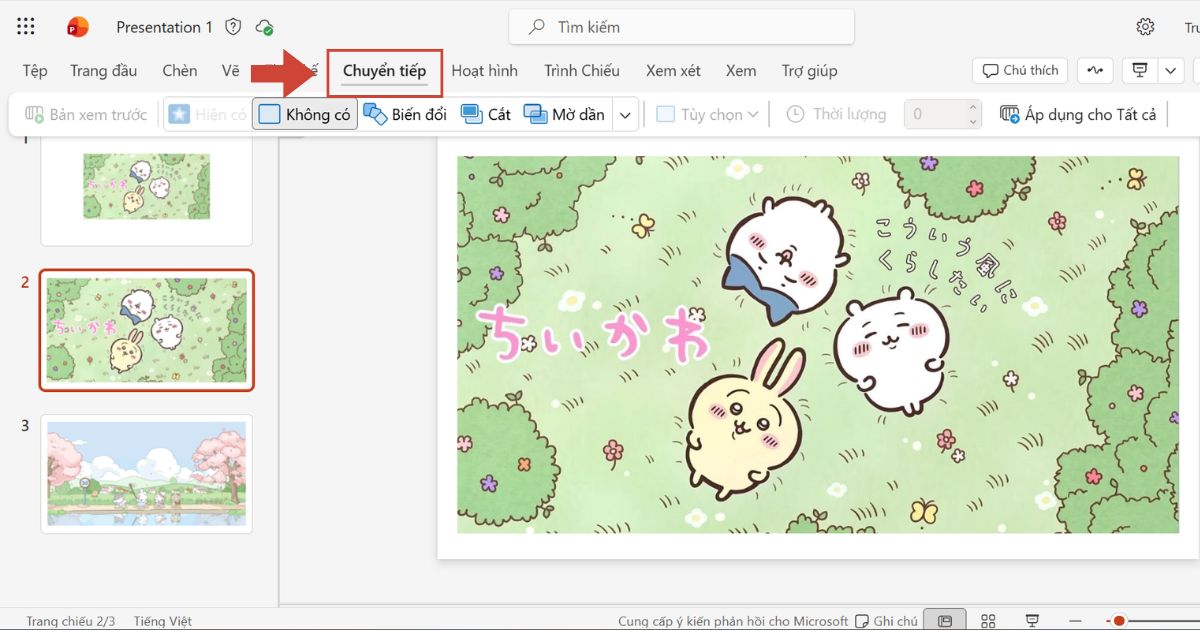Click the Áp dụng cho Tất cả button
This screenshot has width=1200, height=630.
pos(1078,114)
